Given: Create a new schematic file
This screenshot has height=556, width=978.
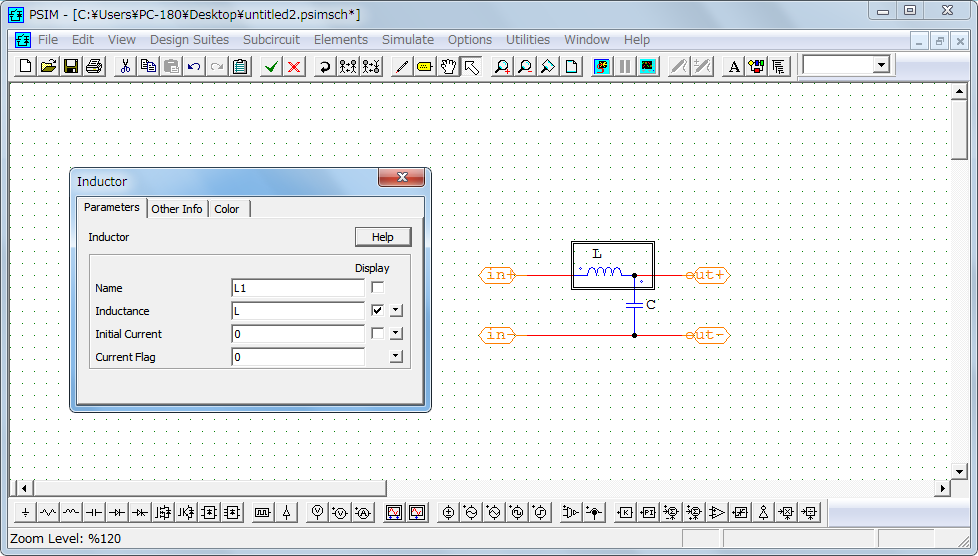Looking at the screenshot, I should pos(26,66).
